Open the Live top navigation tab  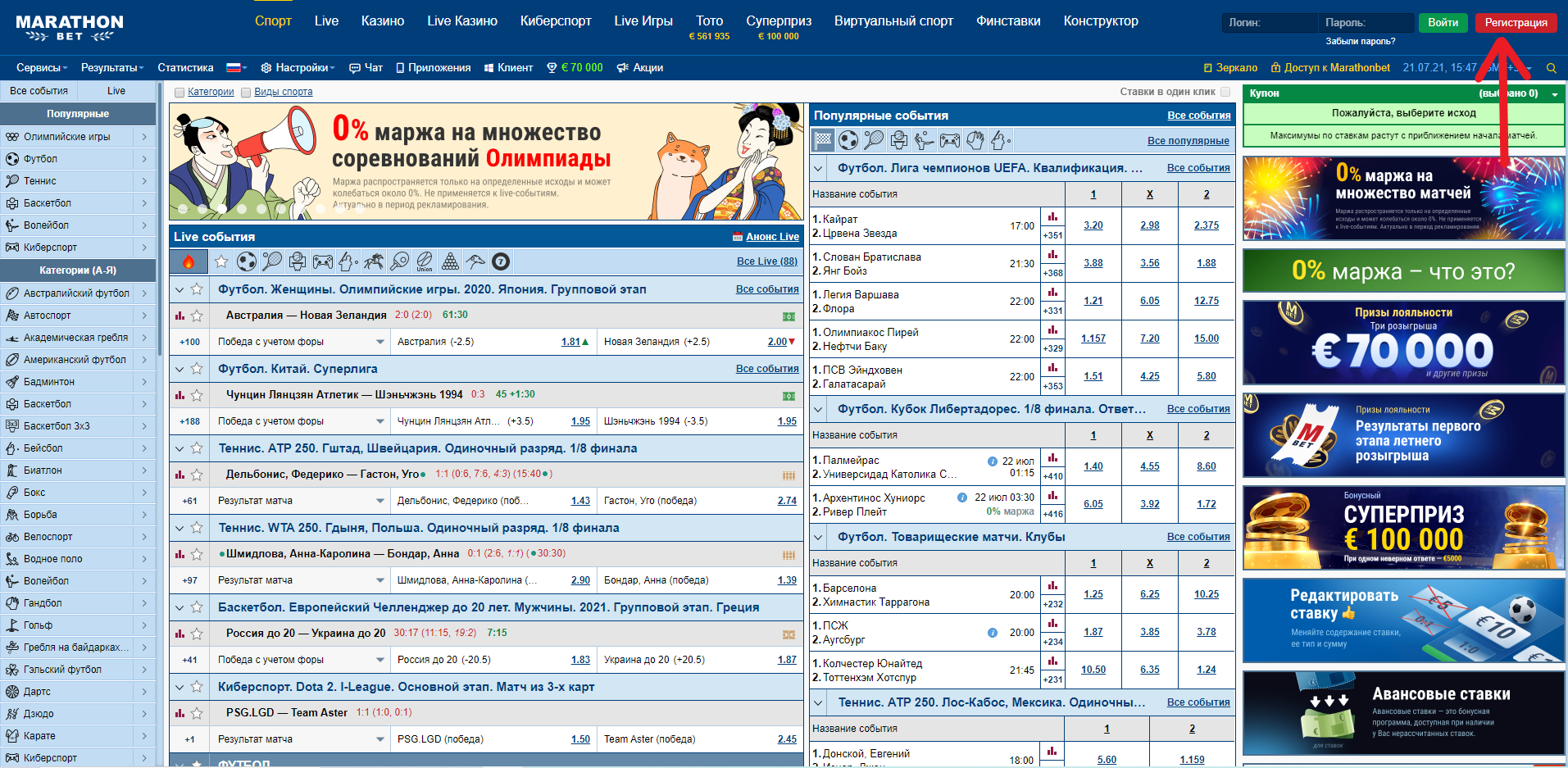pos(326,21)
